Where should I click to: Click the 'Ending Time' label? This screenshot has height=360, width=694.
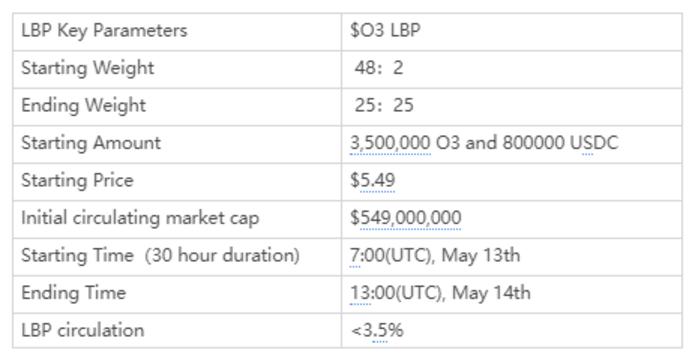73,293
